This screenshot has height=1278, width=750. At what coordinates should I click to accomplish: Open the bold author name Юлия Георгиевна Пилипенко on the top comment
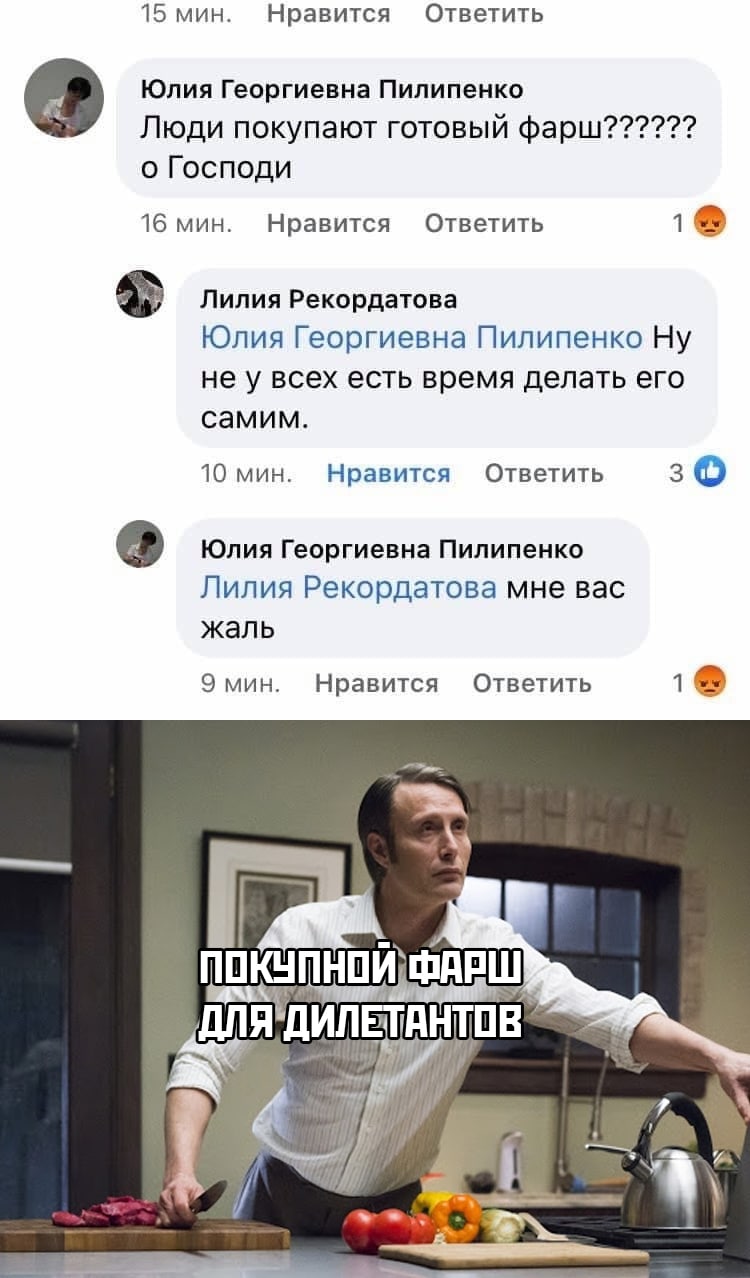point(332,90)
